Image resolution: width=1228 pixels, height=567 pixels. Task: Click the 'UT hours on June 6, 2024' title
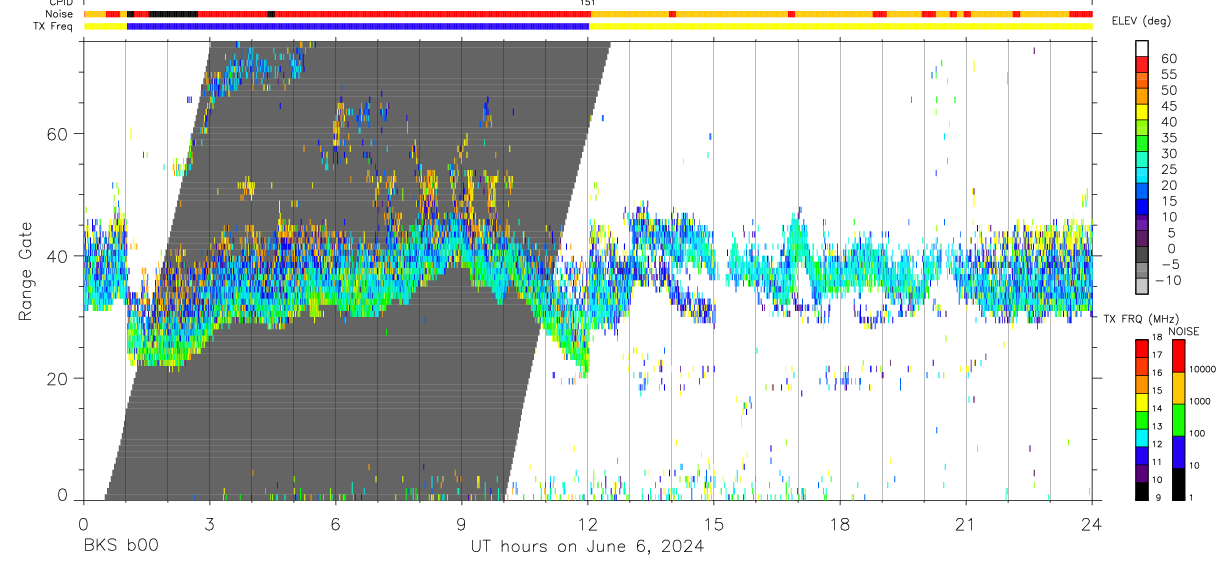click(x=587, y=546)
